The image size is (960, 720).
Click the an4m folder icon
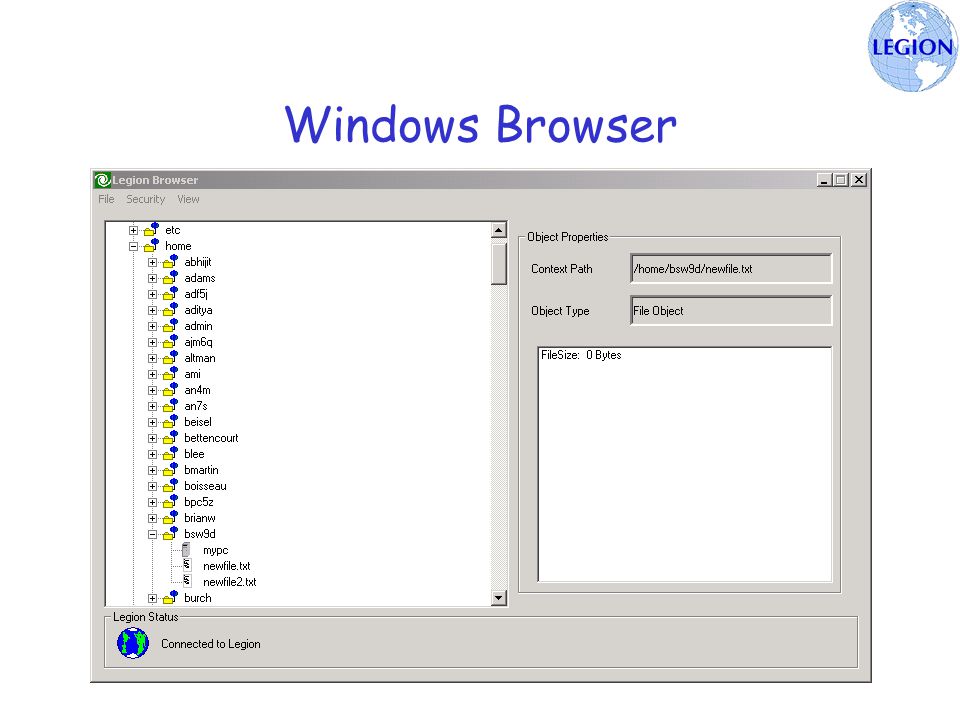point(170,389)
